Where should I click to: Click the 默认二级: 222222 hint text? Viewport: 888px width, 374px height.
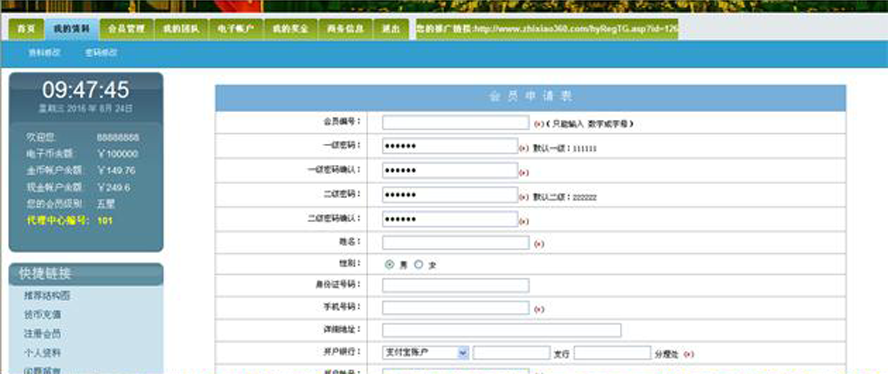click(565, 197)
